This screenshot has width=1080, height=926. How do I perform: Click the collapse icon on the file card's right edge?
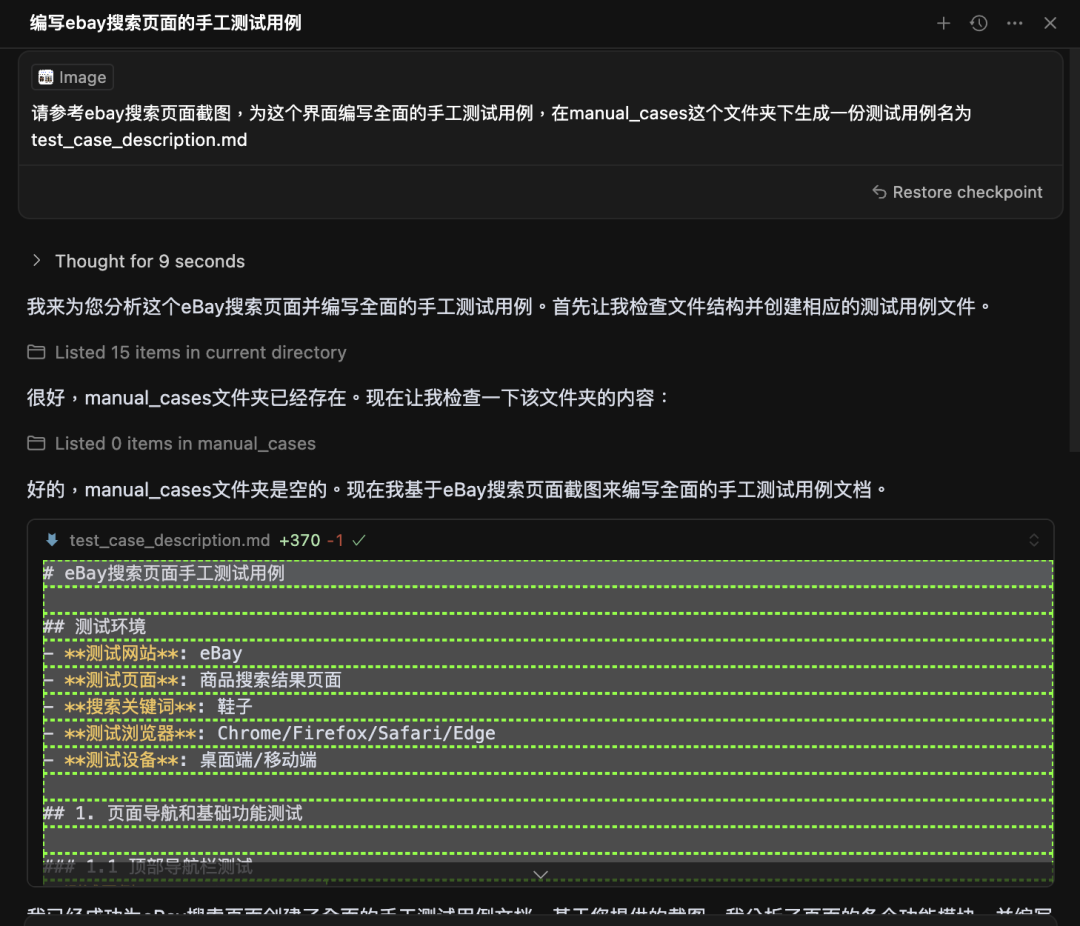pos(1034,538)
